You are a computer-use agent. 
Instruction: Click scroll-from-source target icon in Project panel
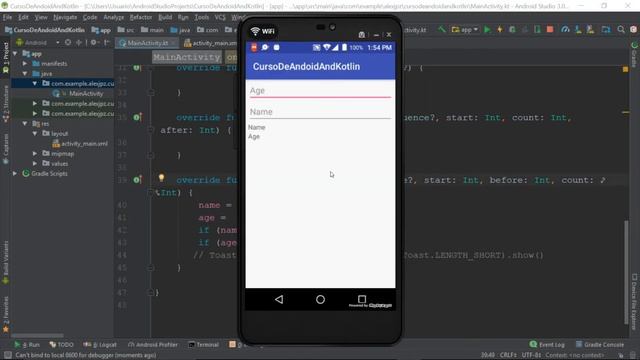(x=68, y=42)
